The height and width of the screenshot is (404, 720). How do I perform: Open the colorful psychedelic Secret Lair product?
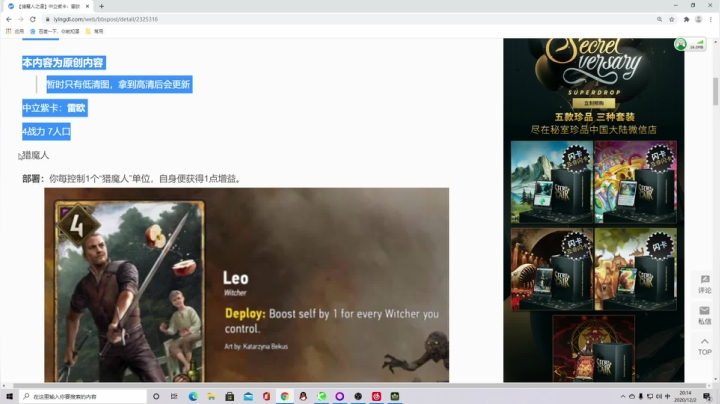coord(636,182)
